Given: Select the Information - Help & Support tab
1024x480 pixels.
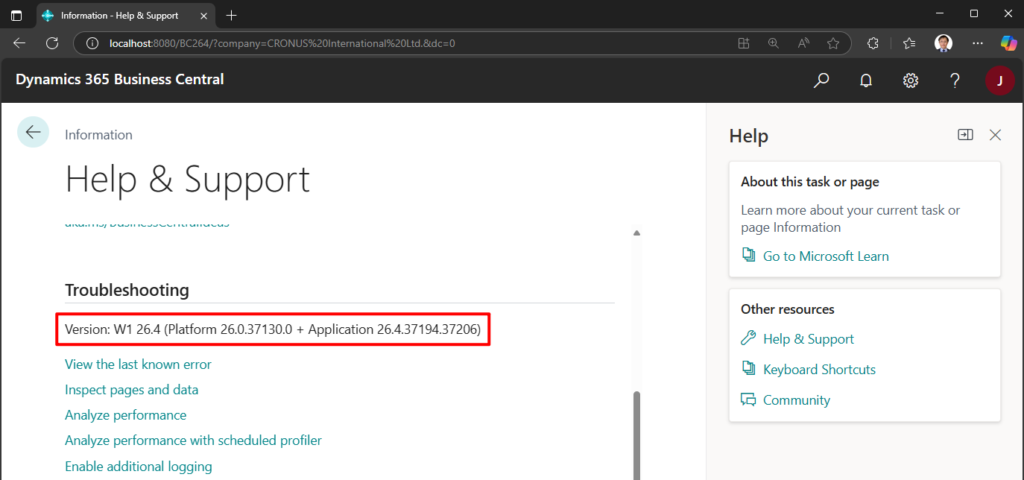Looking at the screenshot, I should (120, 15).
